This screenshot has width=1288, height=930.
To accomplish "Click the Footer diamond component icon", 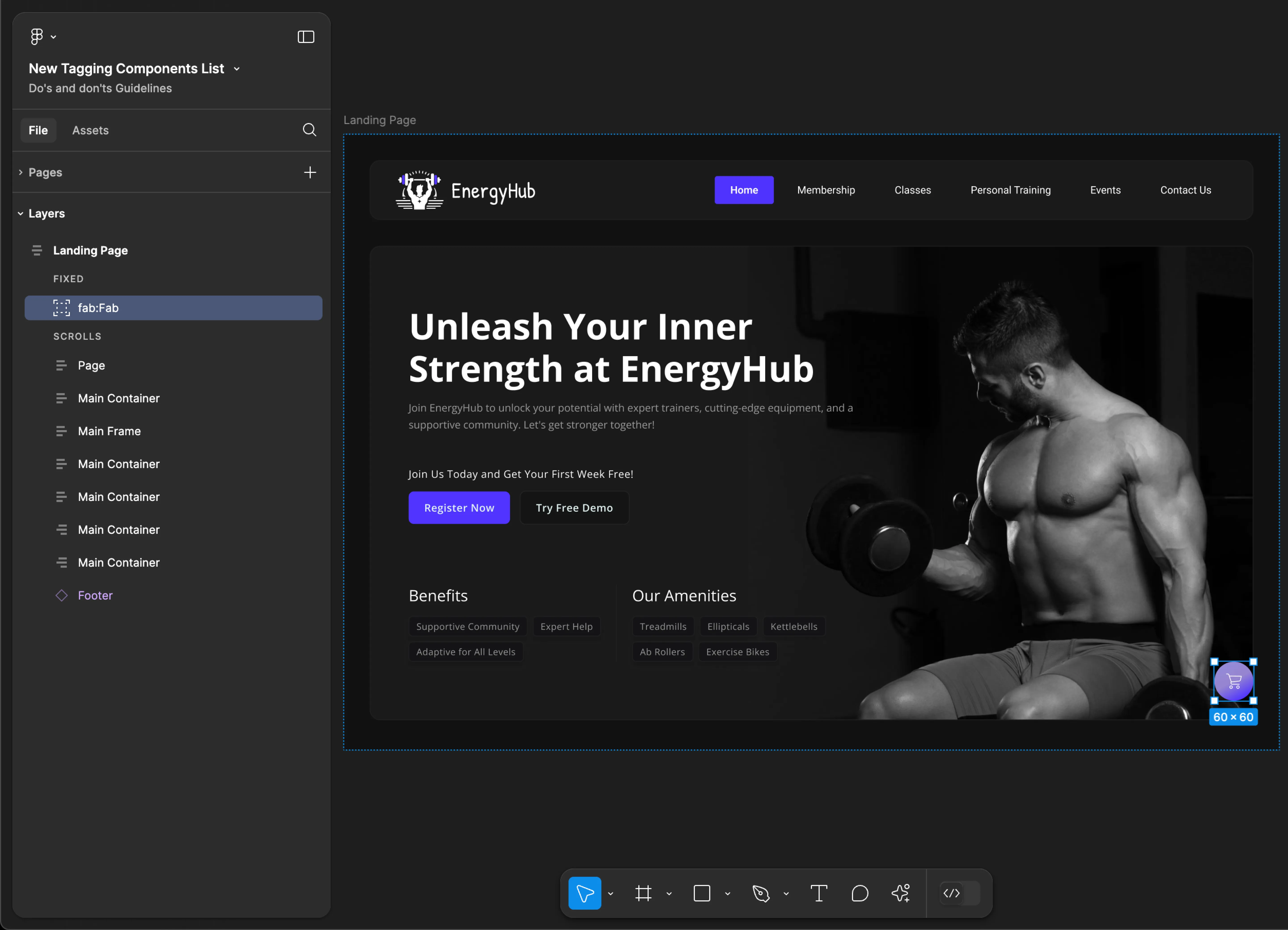I will coord(61,596).
